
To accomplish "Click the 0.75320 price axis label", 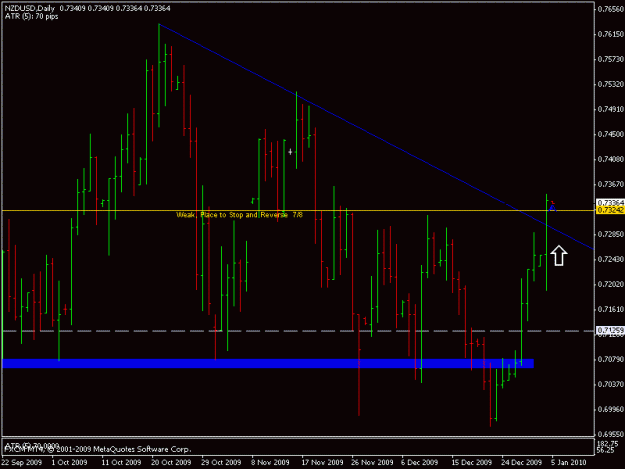I will [611, 84].
